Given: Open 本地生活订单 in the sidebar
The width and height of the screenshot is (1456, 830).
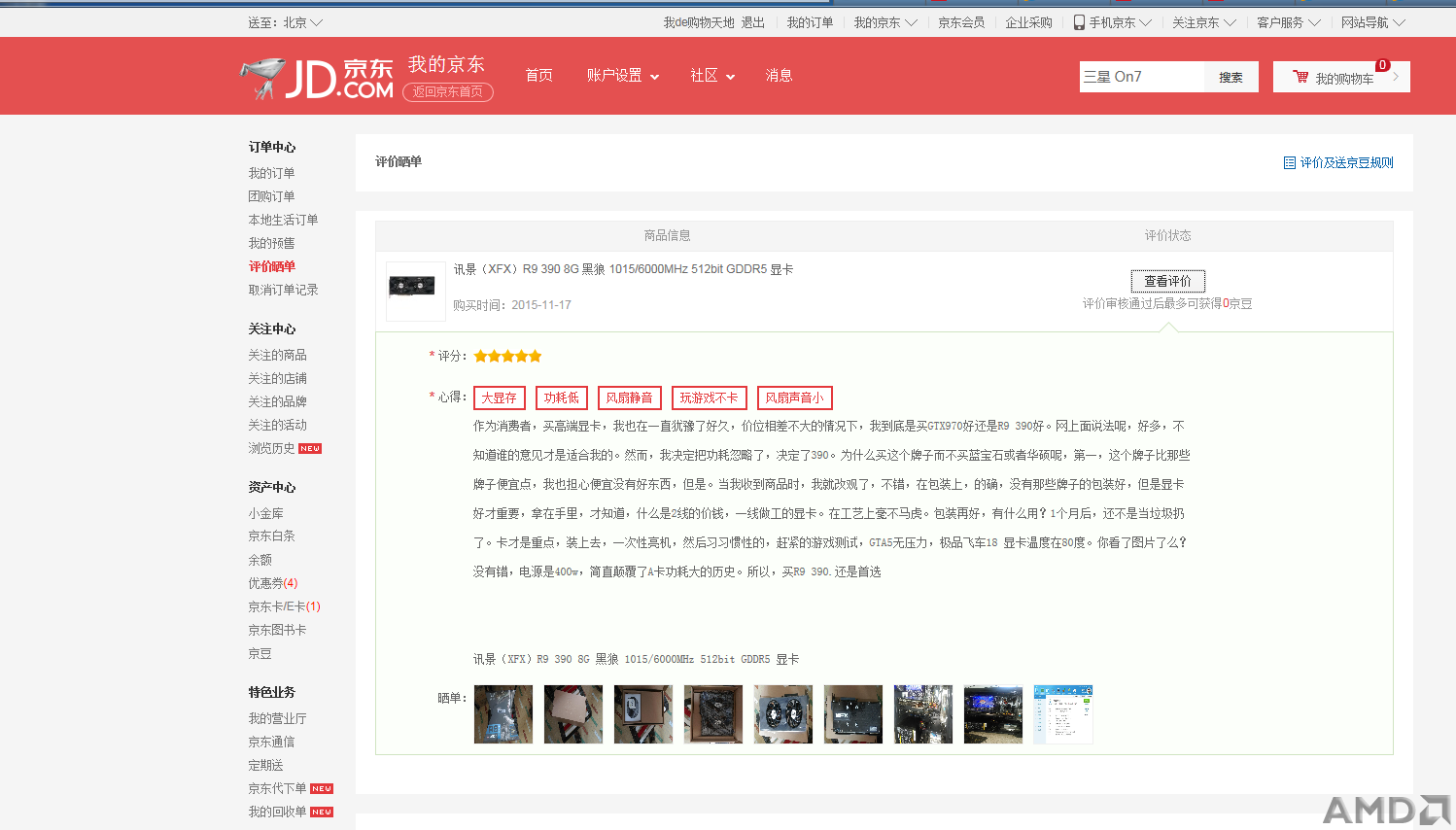Looking at the screenshot, I should pyautogui.click(x=283, y=220).
